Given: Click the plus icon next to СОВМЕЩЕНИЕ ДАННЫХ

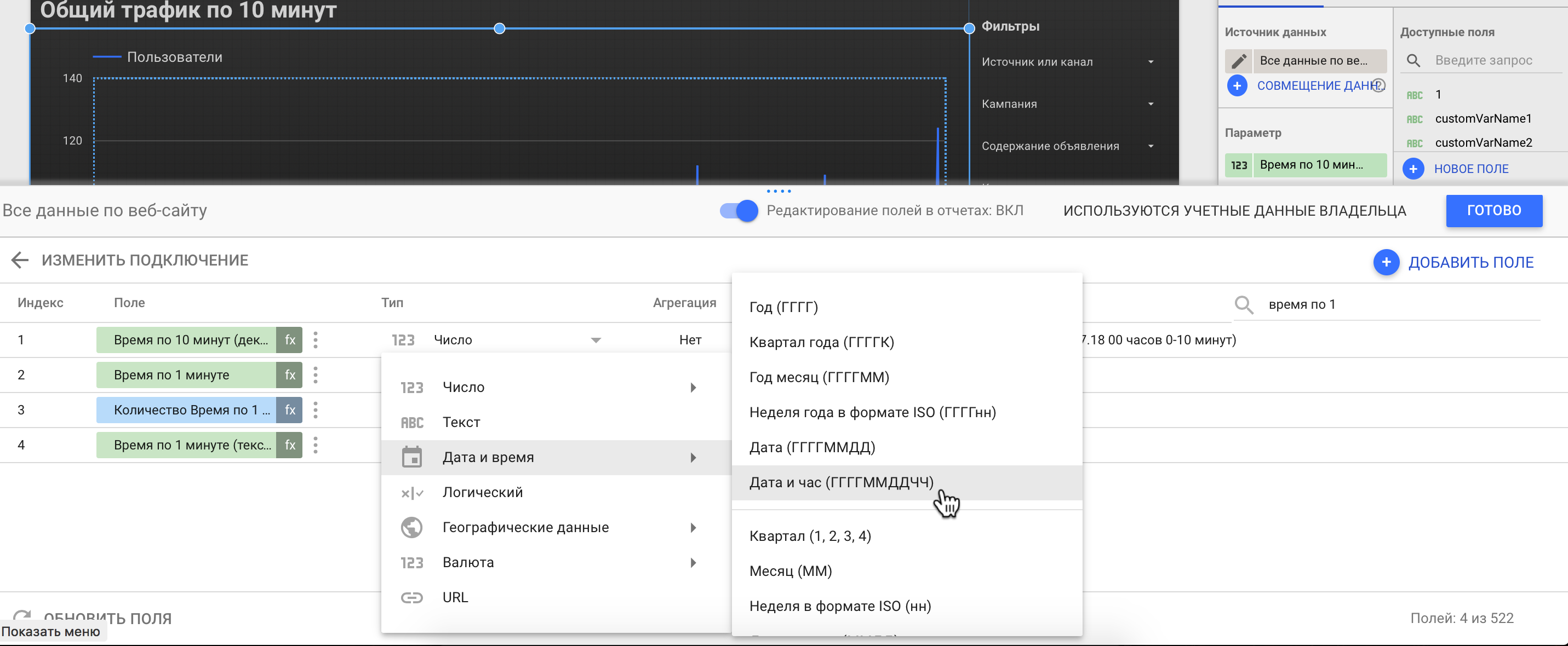Looking at the screenshot, I should [x=1236, y=86].
